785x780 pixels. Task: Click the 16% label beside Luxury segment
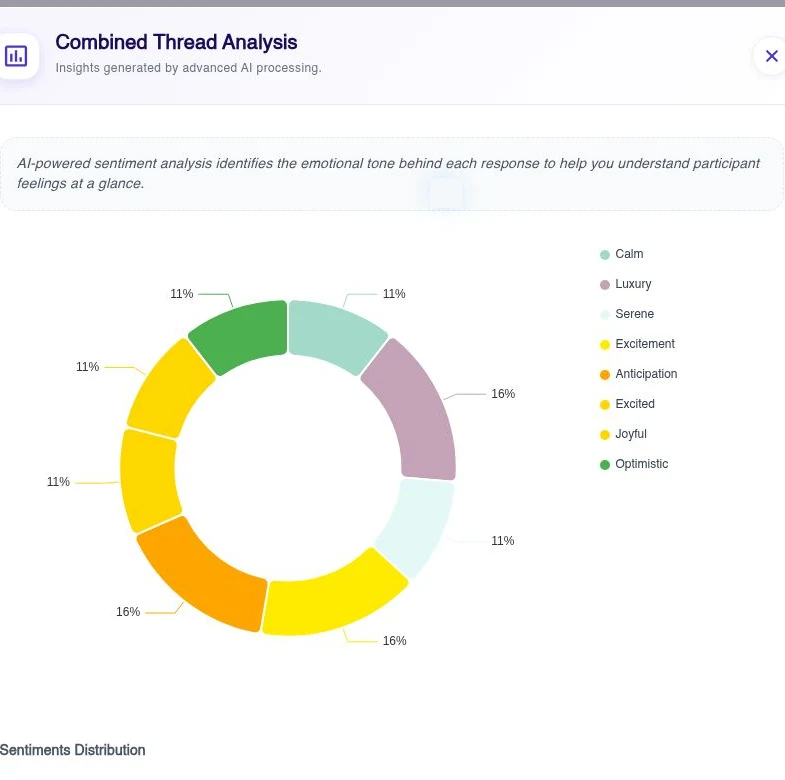click(x=503, y=394)
